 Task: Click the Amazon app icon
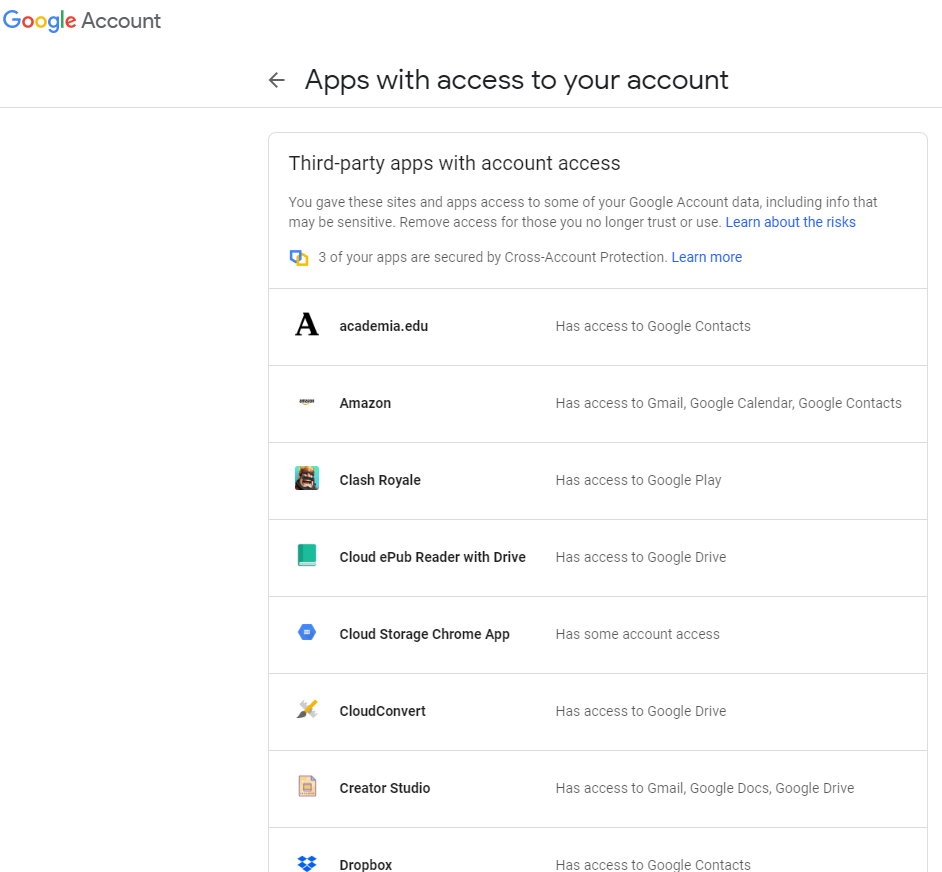pos(307,403)
